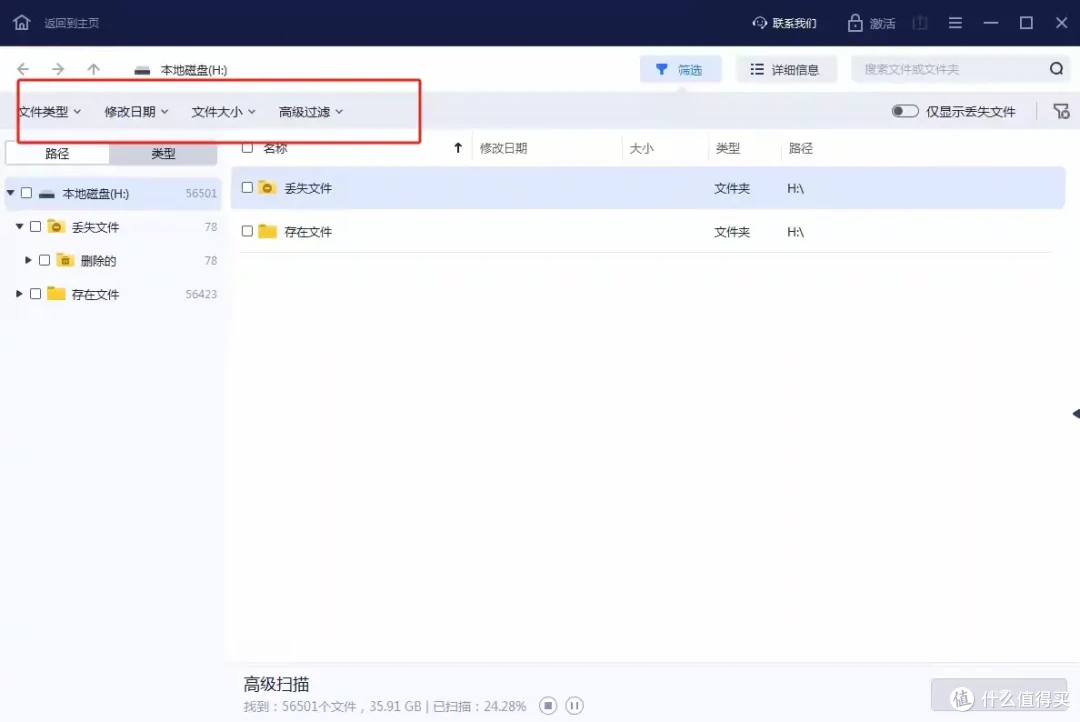Pause the advanced scan
Screen dimensions: 1080x722
pyautogui.click(x=574, y=705)
